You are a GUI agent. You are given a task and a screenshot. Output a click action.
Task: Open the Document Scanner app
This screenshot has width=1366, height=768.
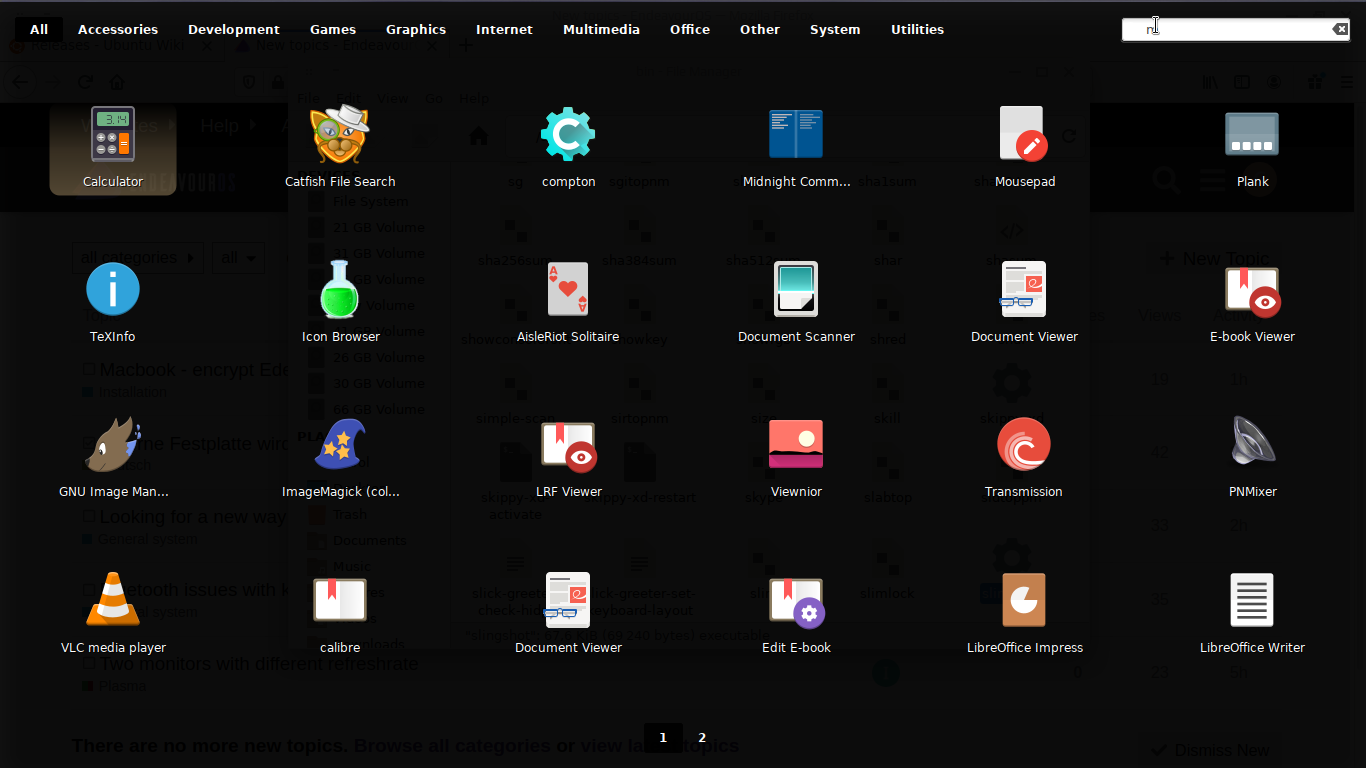pyautogui.click(x=796, y=303)
